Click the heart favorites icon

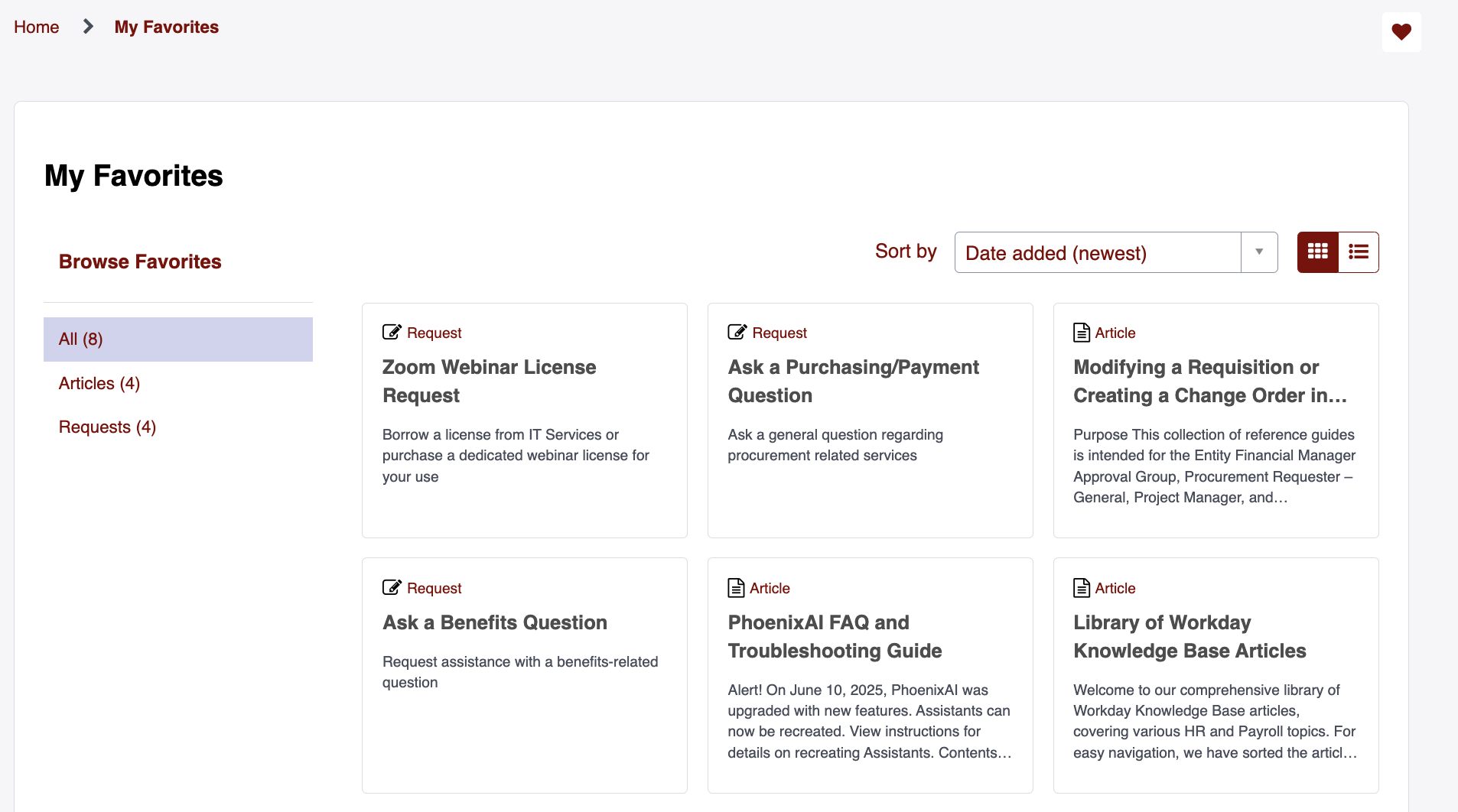coord(1401,32)
